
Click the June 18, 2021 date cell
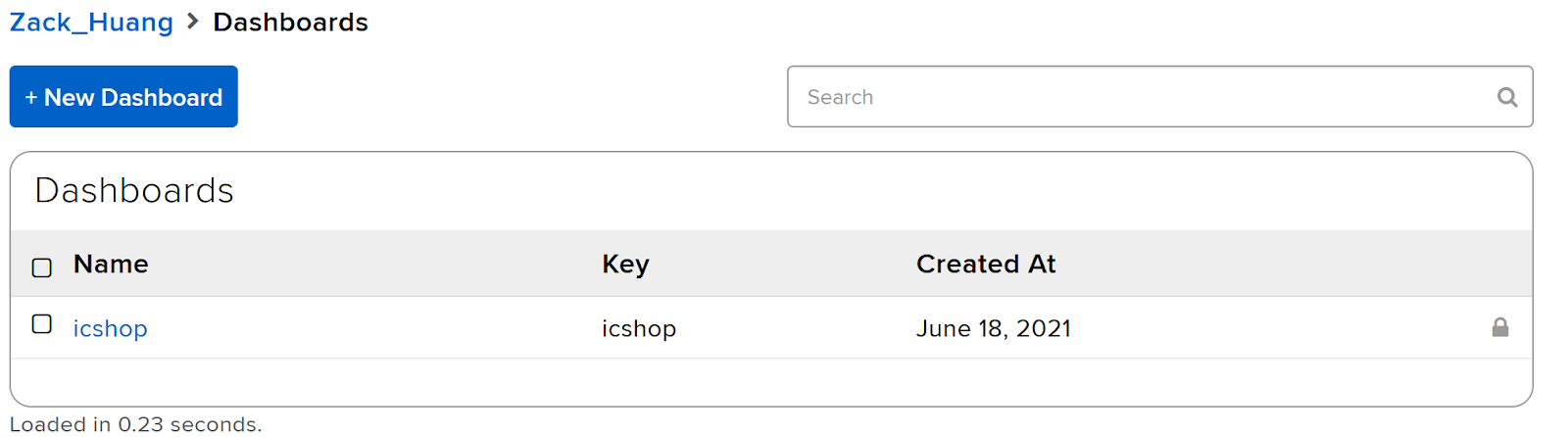coord(994,328)
